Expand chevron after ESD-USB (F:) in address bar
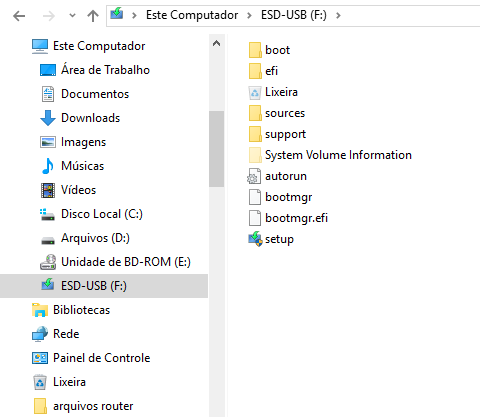Image resolution: width=480 pixels, height=417 pixels. point(338,15)
